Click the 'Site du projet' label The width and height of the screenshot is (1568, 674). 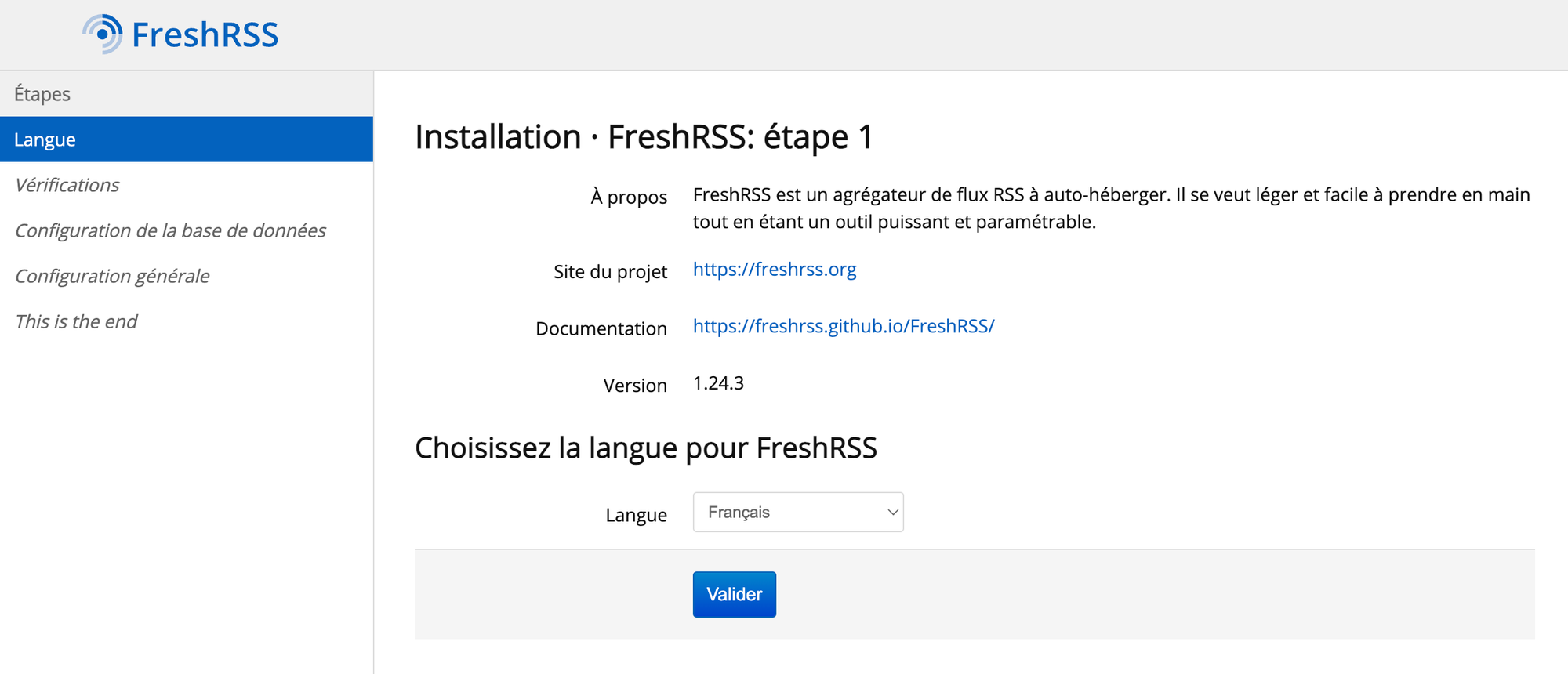610,272
